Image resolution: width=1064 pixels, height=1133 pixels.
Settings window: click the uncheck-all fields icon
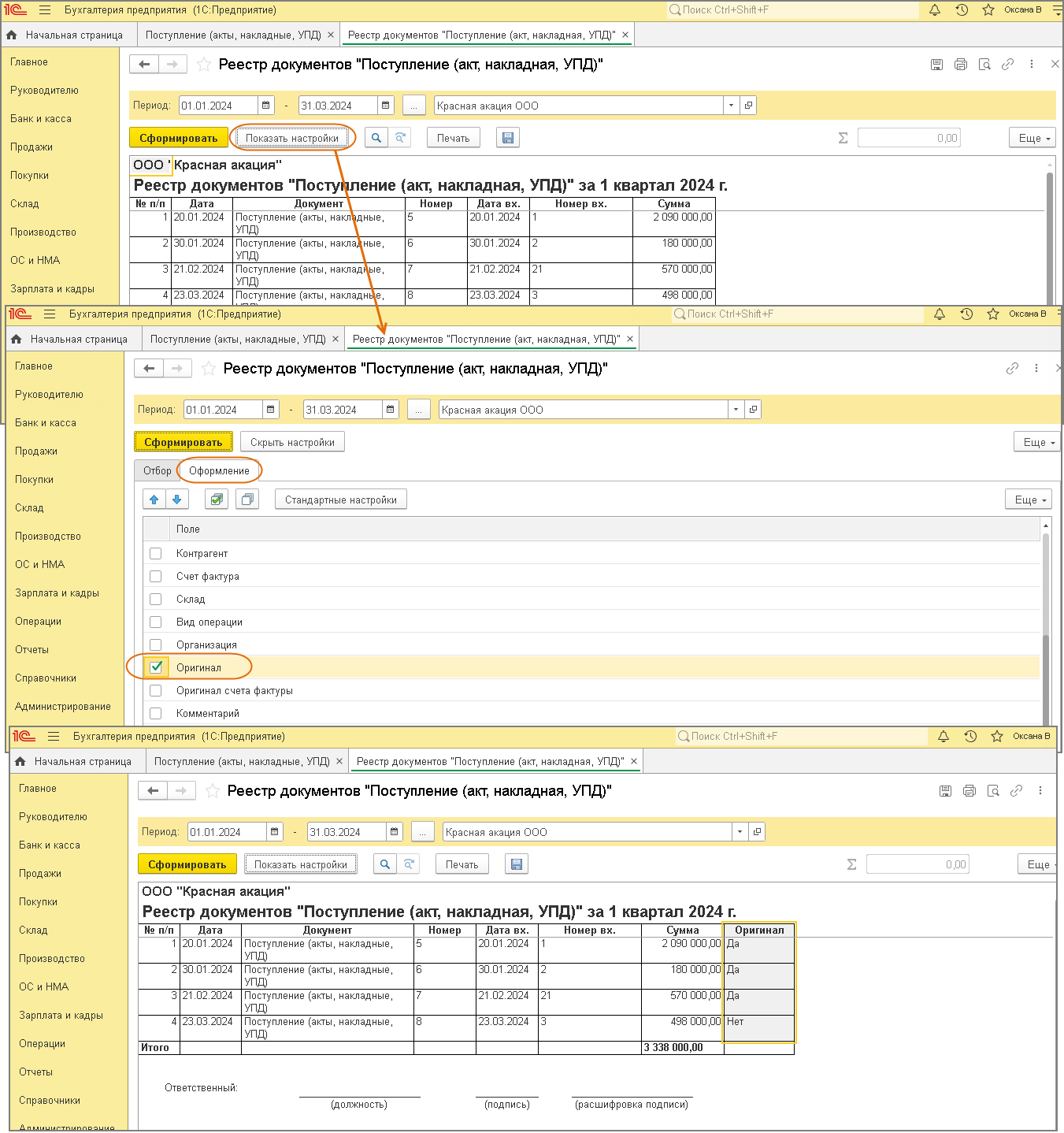click(247, 500)
